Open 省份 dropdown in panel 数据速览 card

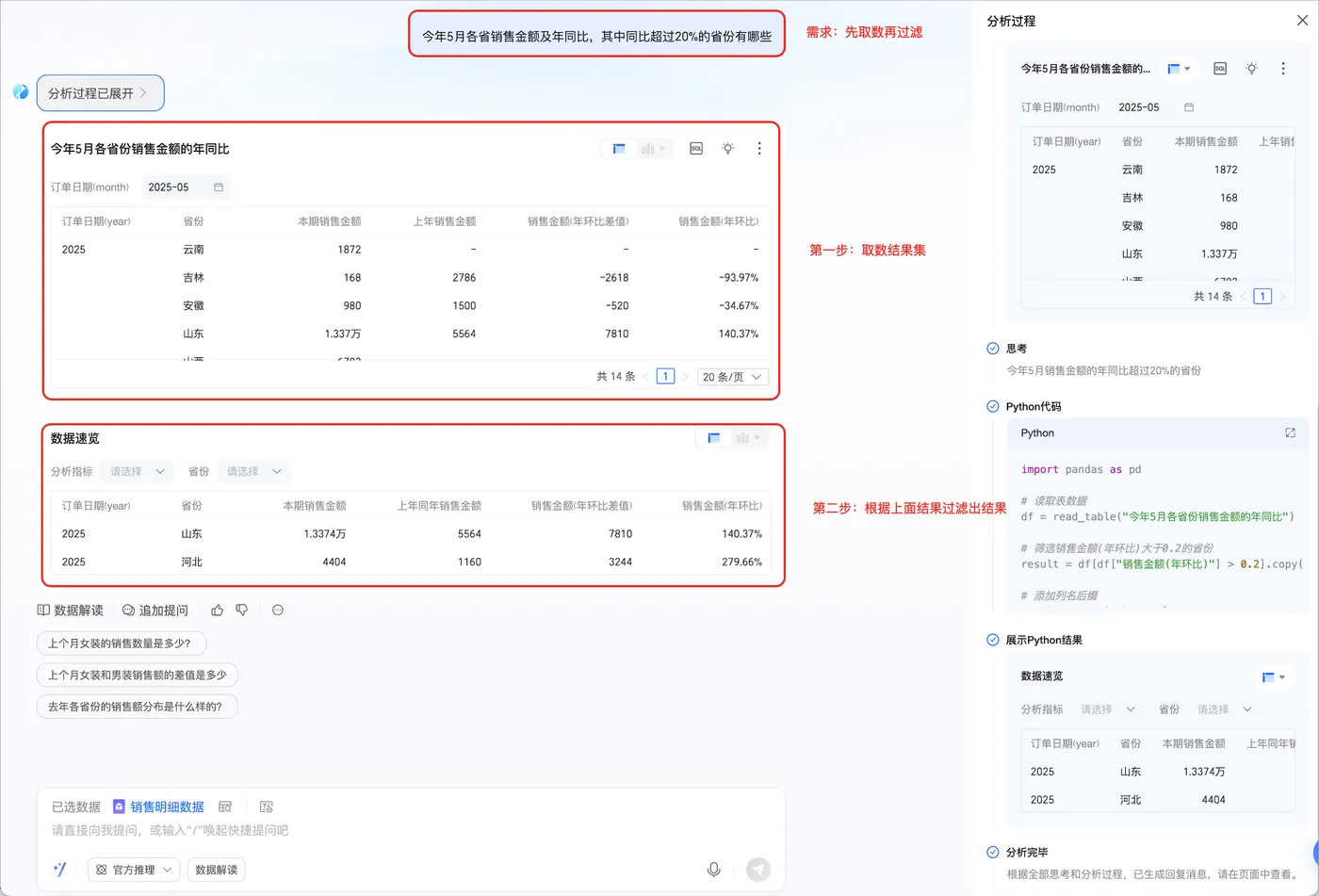coord(1225,709)
